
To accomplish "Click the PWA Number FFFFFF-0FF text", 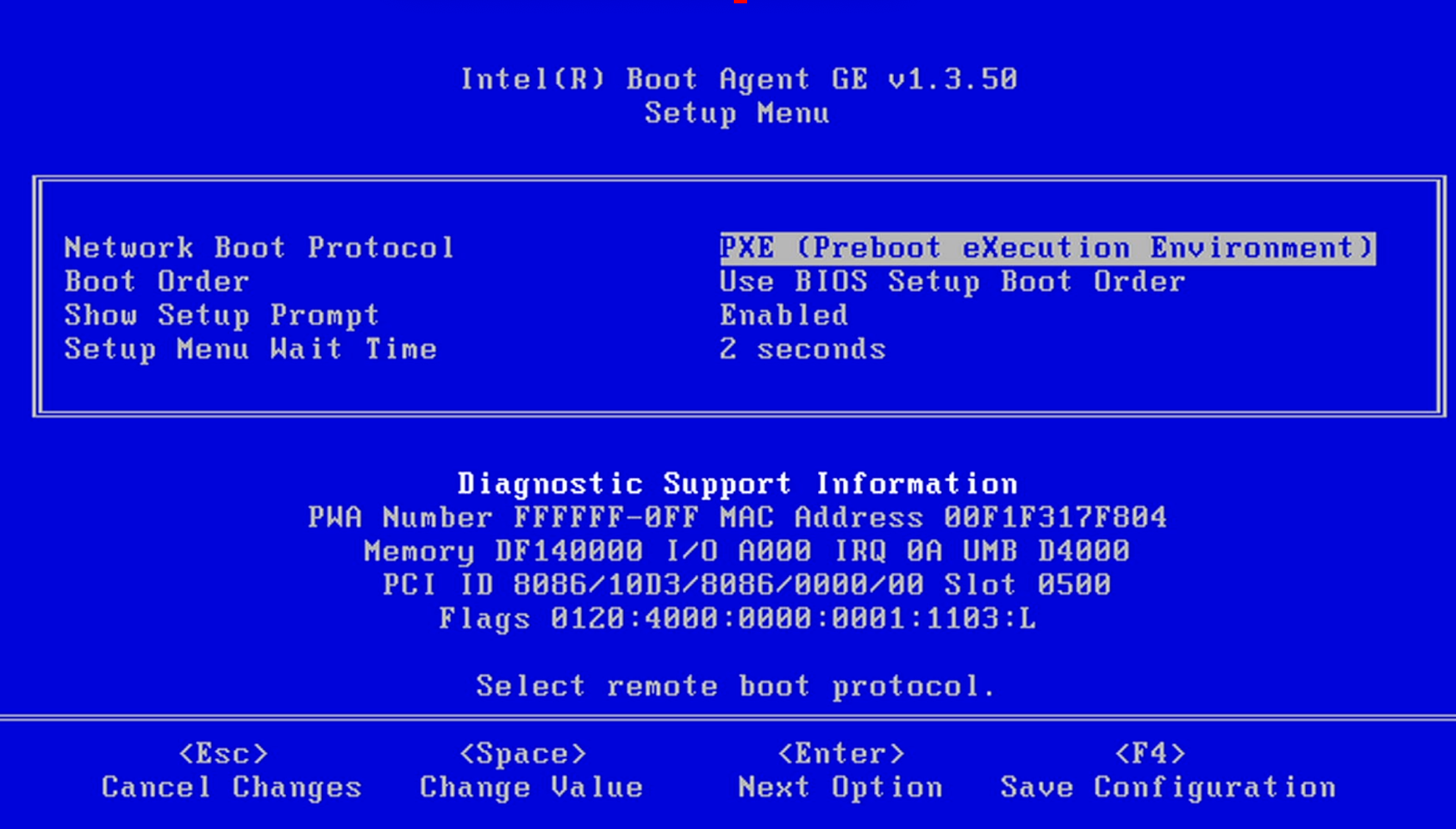I will (x=504, y=517).
